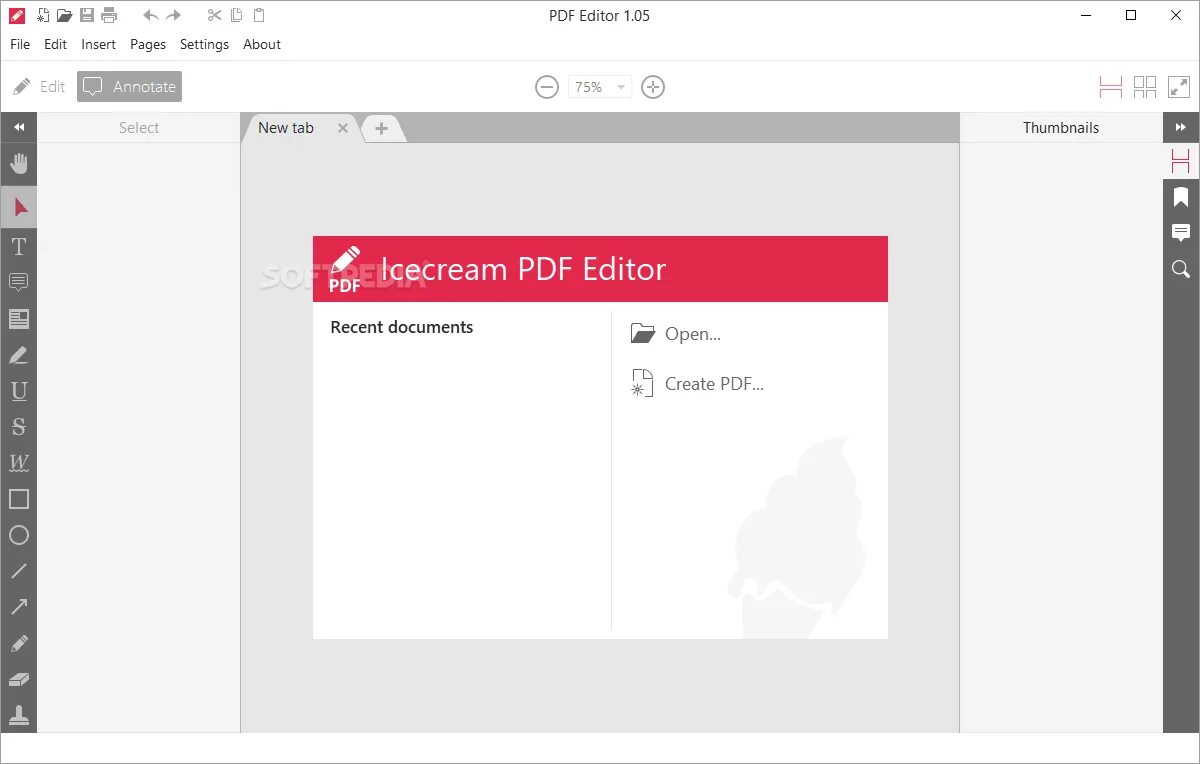The image size is (1200, 764).
Task: Redo the last action
Action: click(174, 15)
